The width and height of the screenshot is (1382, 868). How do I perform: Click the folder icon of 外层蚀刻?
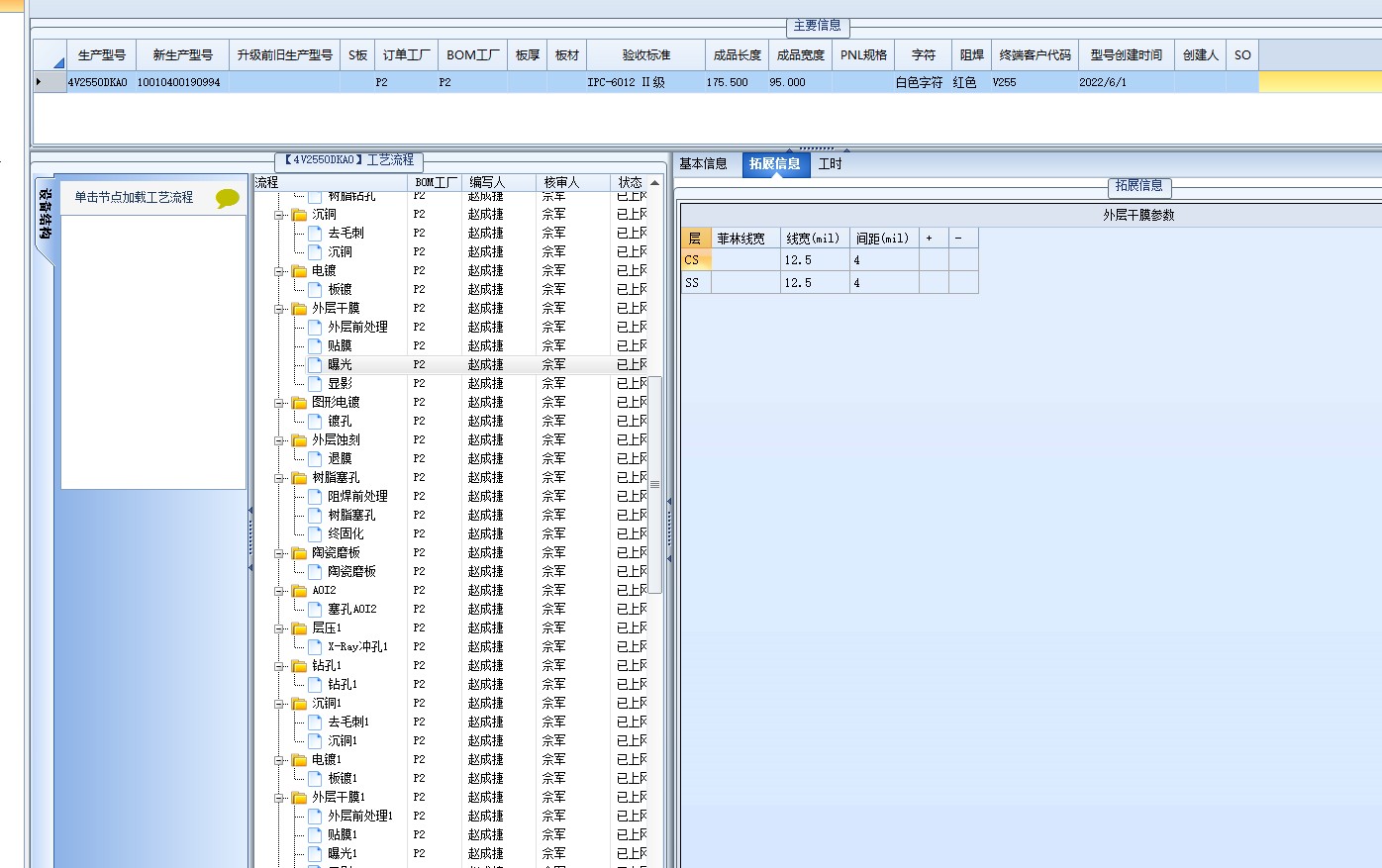299,440
